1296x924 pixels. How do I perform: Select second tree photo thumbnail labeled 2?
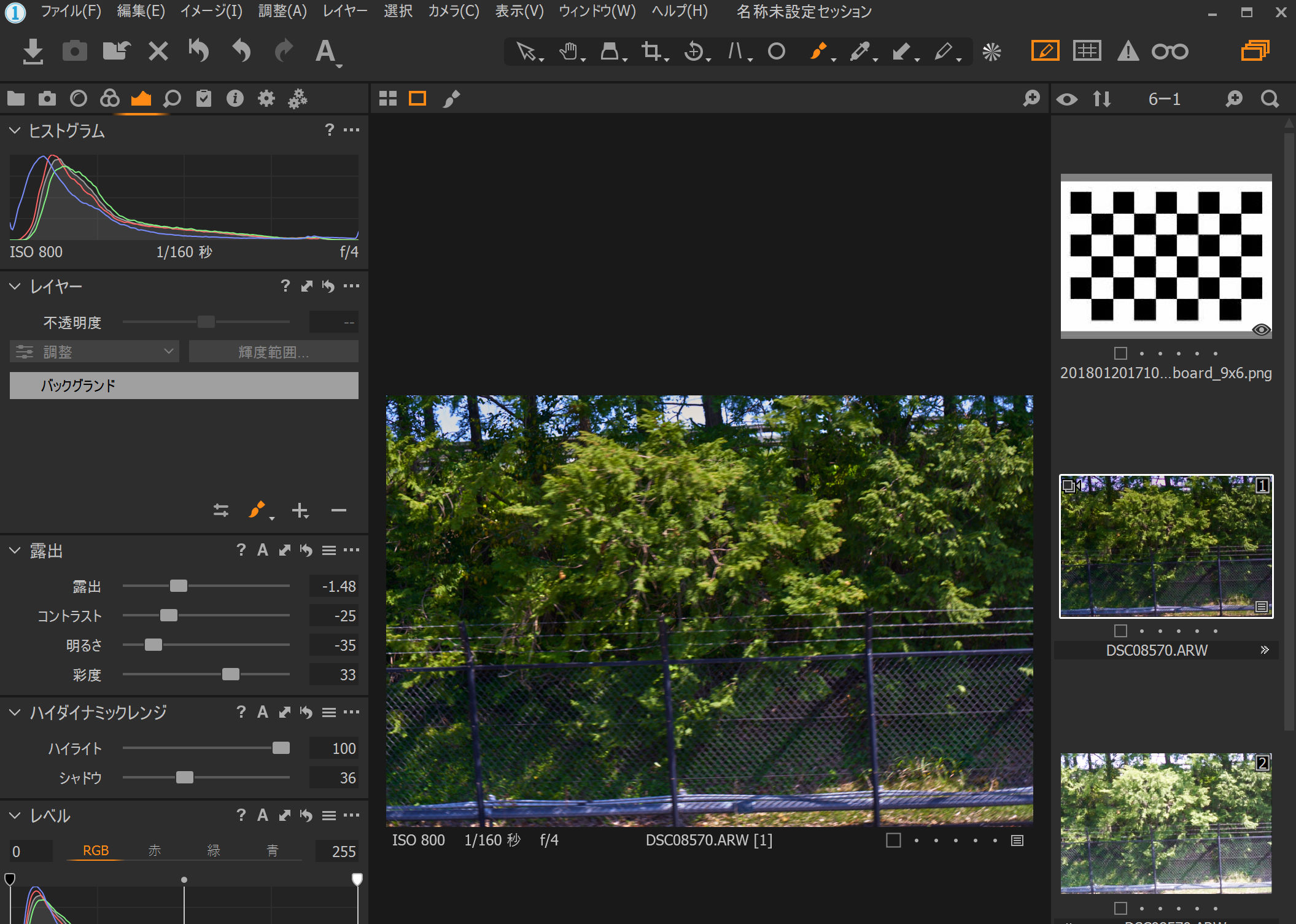(1165, 823)
